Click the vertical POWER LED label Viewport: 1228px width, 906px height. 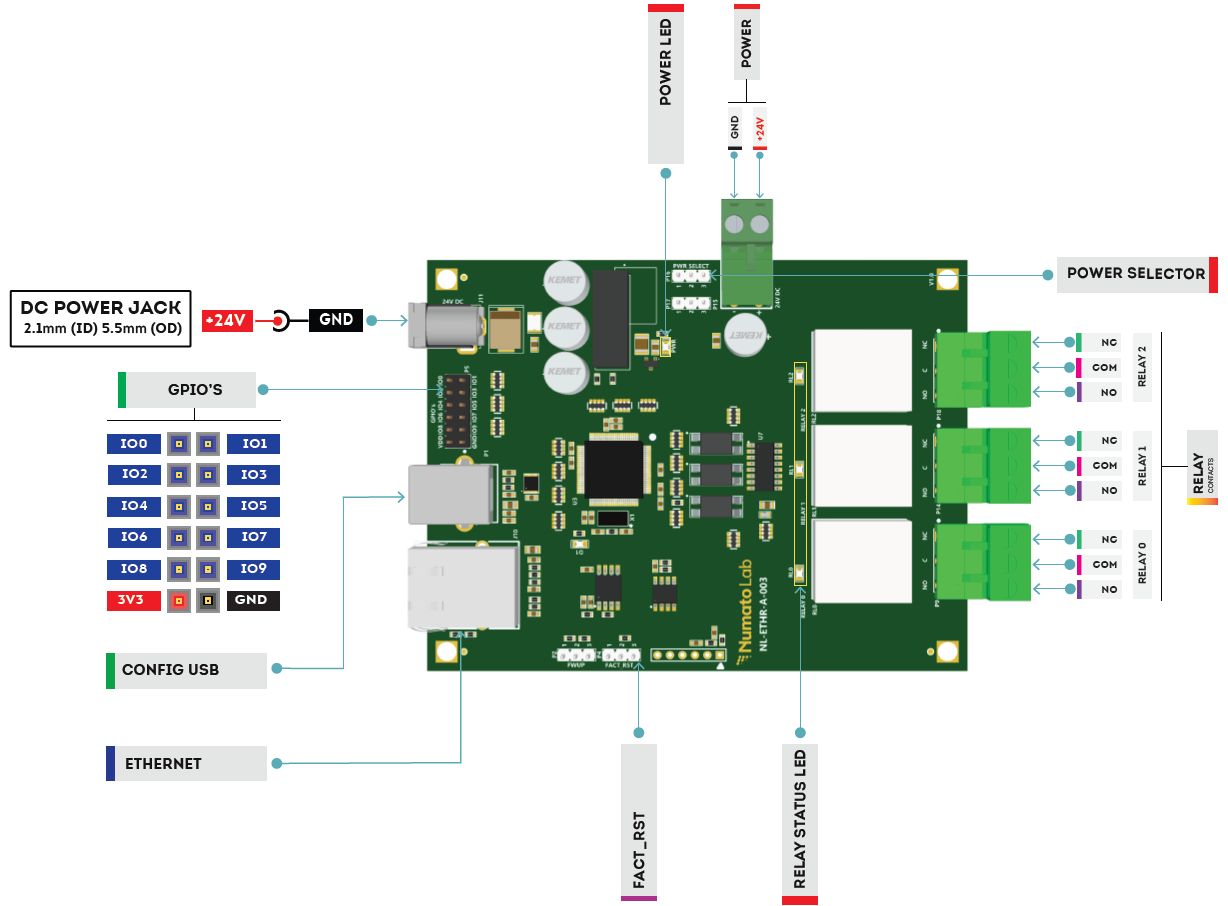pyautogui.click(x=665, y=86)
